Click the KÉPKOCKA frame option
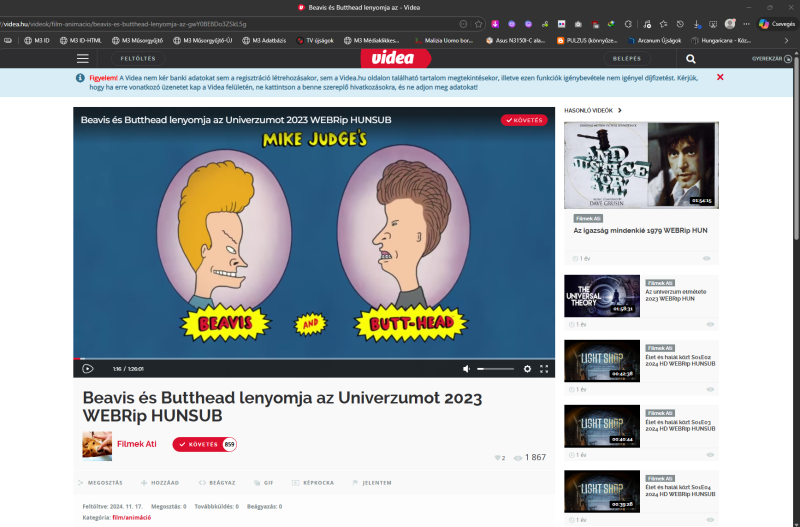 (313, 483)
